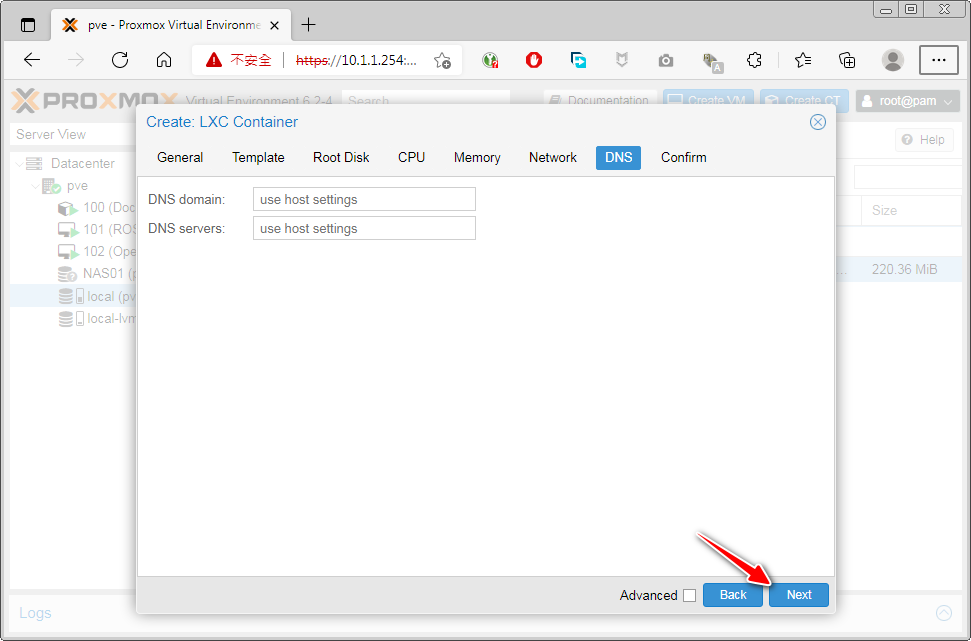Go to the browser home page icon
The width and height of the screenshot is (971, 641).
click(x=164, y=60)
